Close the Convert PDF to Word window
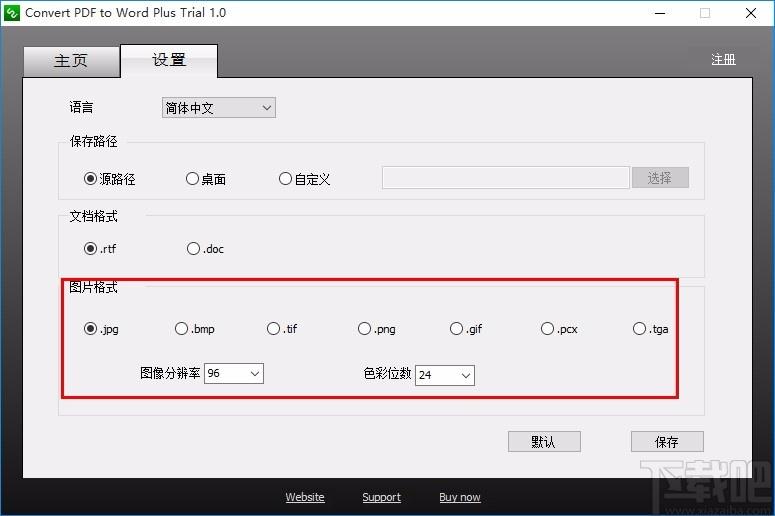 pos(751,13)
